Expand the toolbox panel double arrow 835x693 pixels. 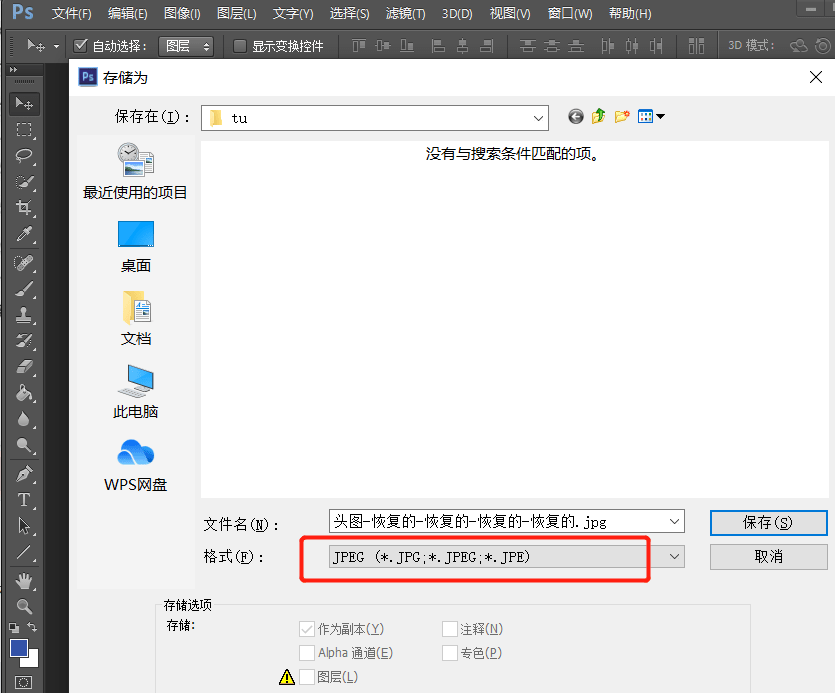[13, 69]
